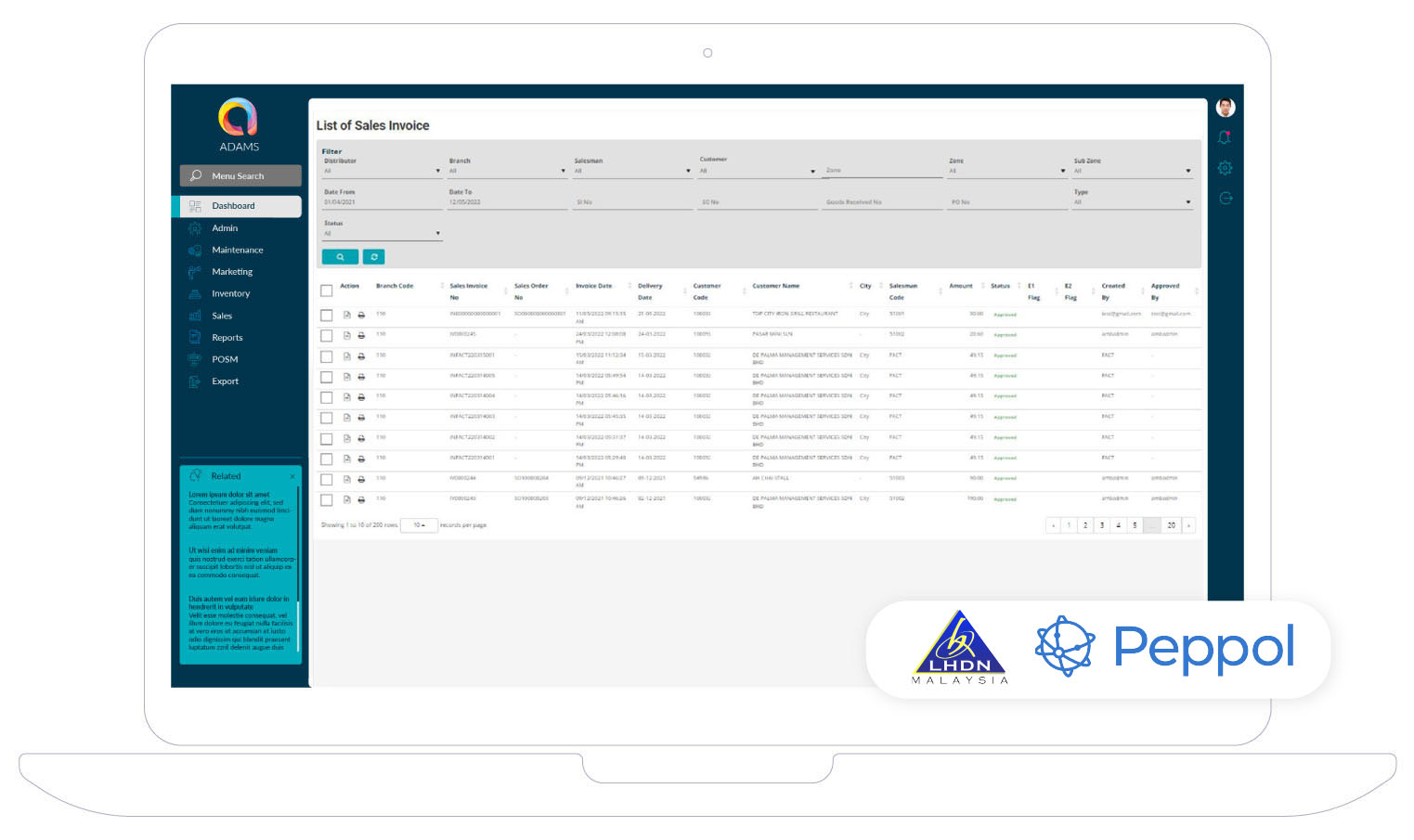The height and width of the screenshot is (840, 1414).
Task: Click the teal search filter button
Action: pyautogui.click(x=340, y=257)
